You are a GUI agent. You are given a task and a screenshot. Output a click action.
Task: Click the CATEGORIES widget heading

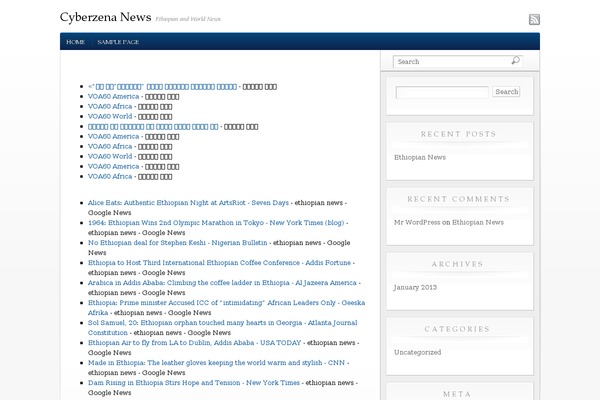click(x=457, y=329)
